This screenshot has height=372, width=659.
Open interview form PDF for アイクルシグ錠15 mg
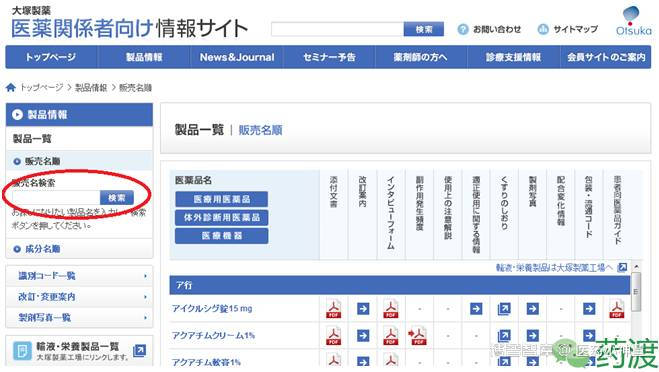point(391,309)
